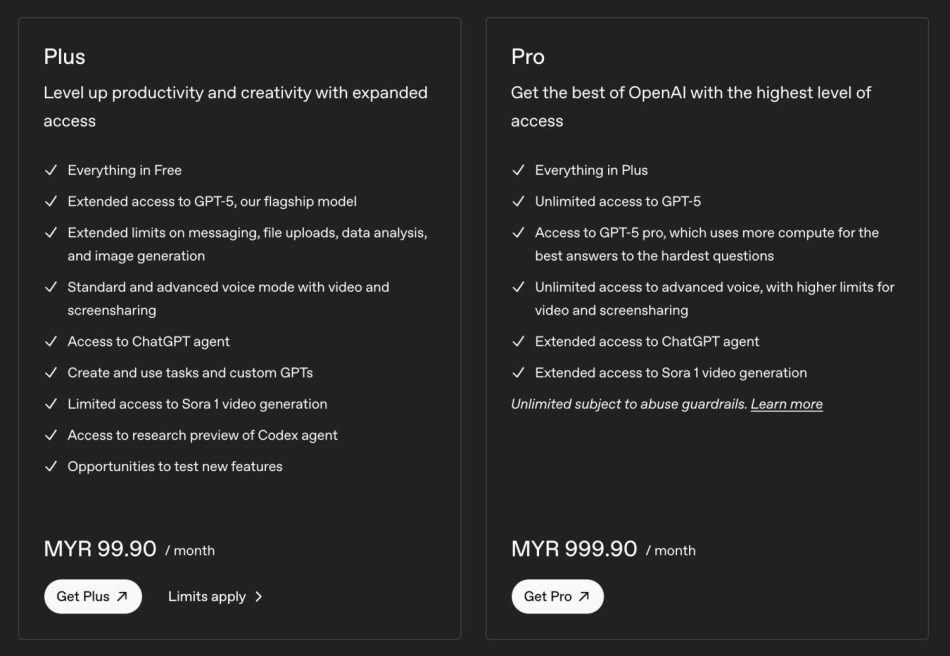
Task: Click the diagonal arrow inside Get Pro button
Action: [x=583, y=596]
